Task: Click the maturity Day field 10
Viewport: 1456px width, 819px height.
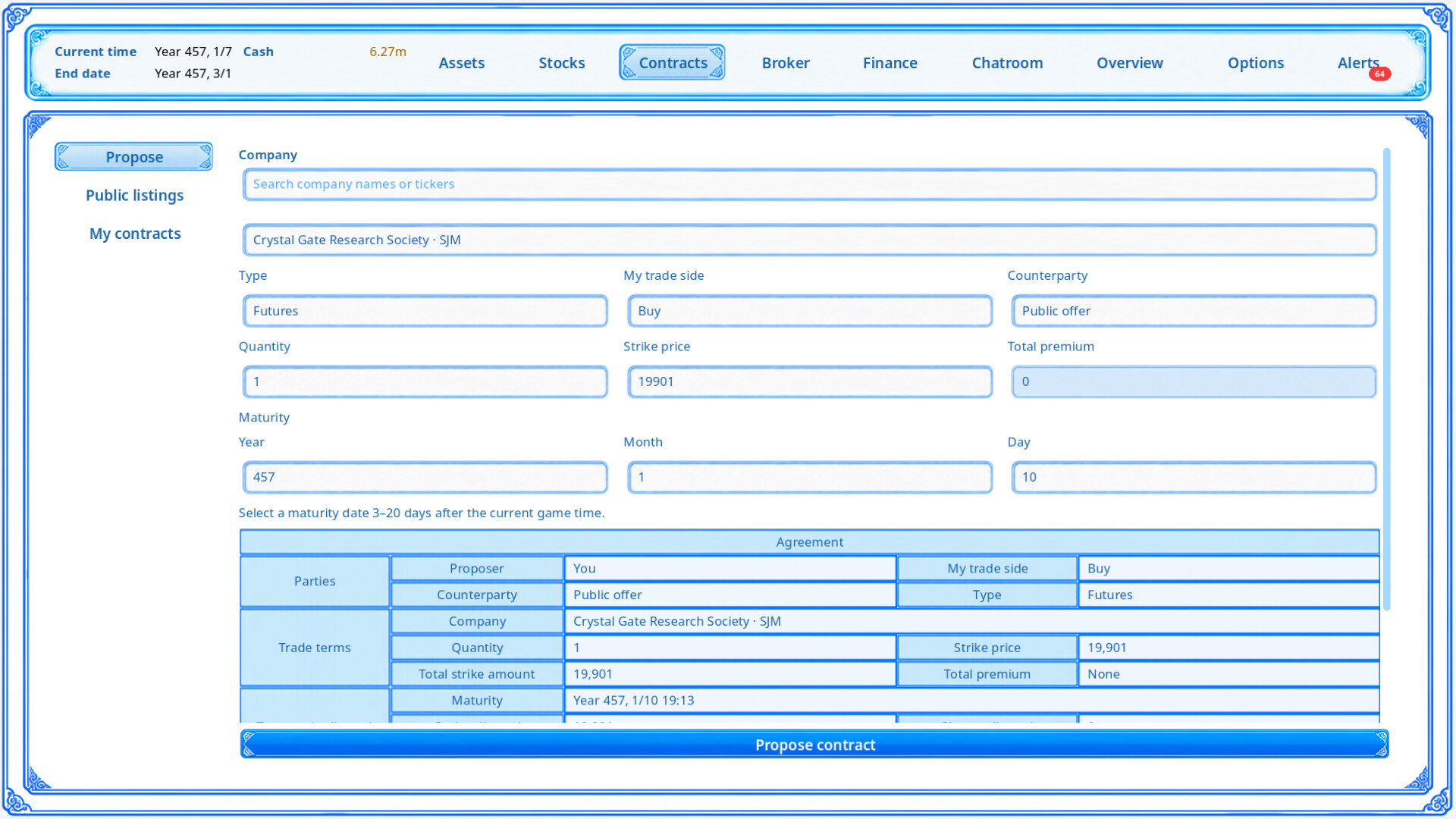Action: (x=1194, y=477)
